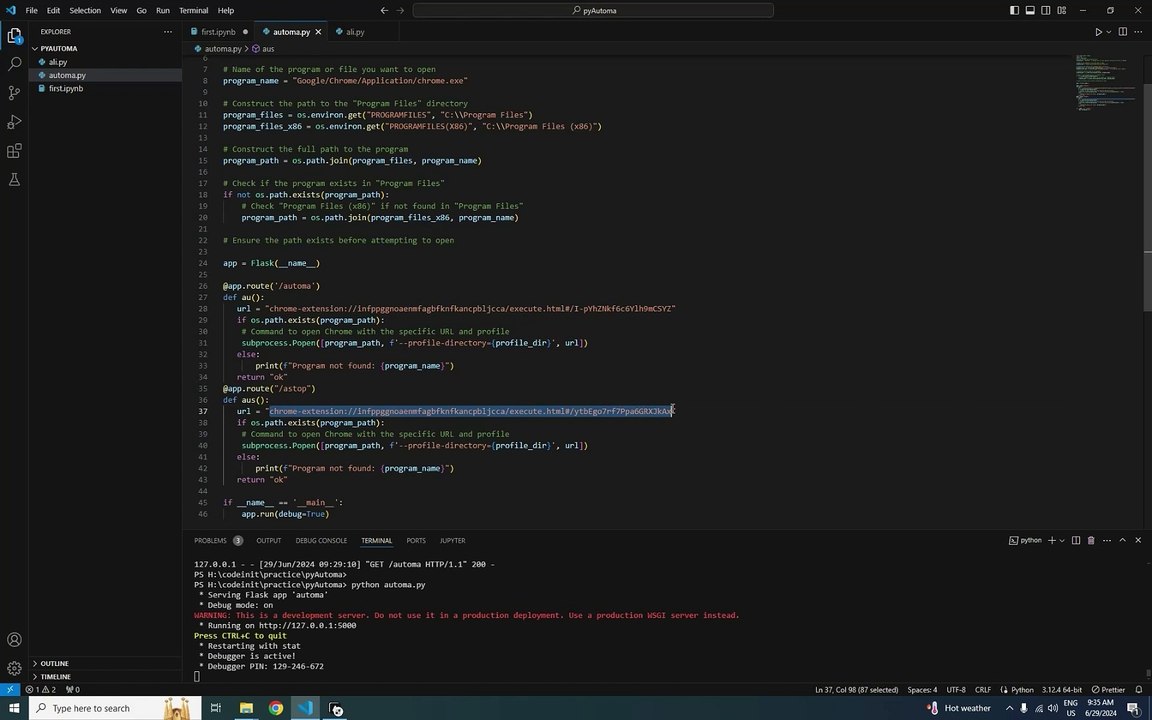Open the Terminal menu

point(193,10)
